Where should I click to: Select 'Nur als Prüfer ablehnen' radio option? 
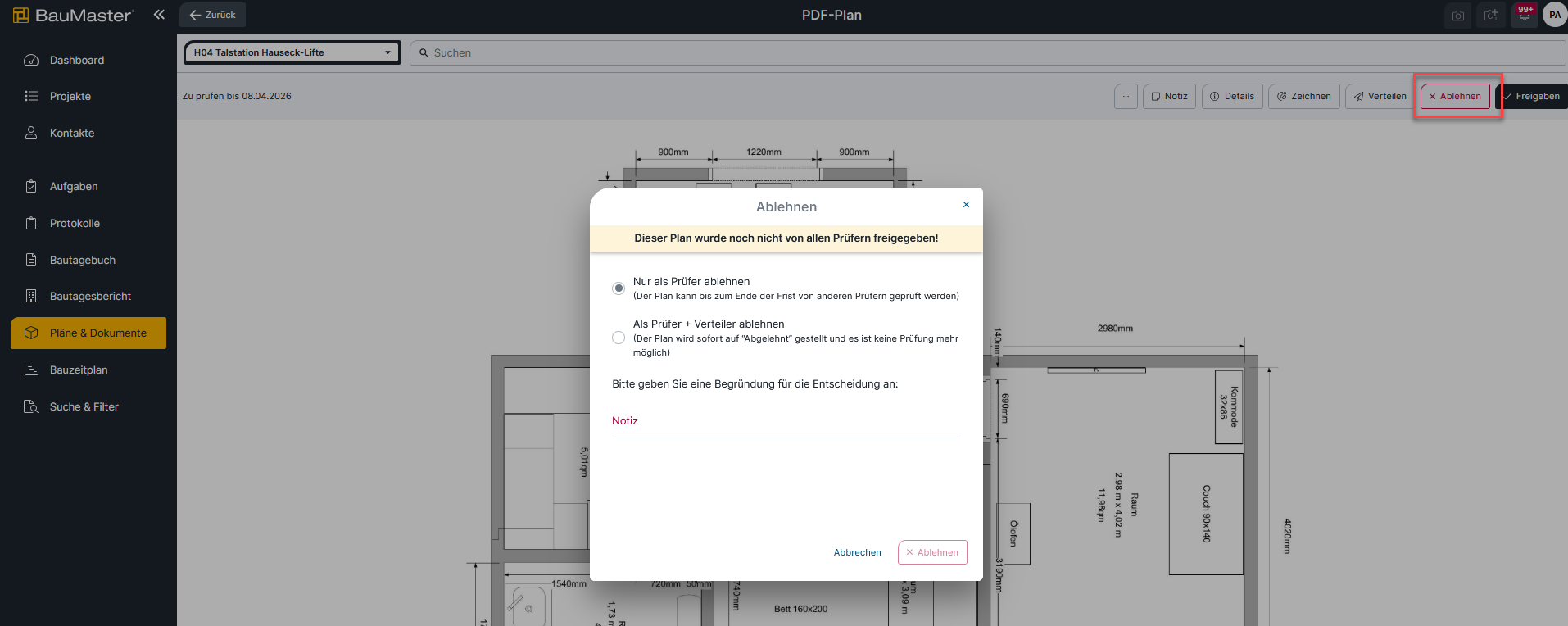click(x=619, y=288)
